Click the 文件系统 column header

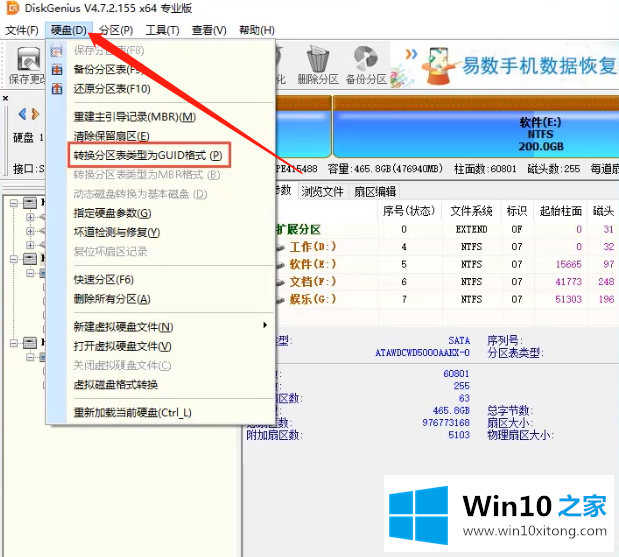click(x=471, y=211)
